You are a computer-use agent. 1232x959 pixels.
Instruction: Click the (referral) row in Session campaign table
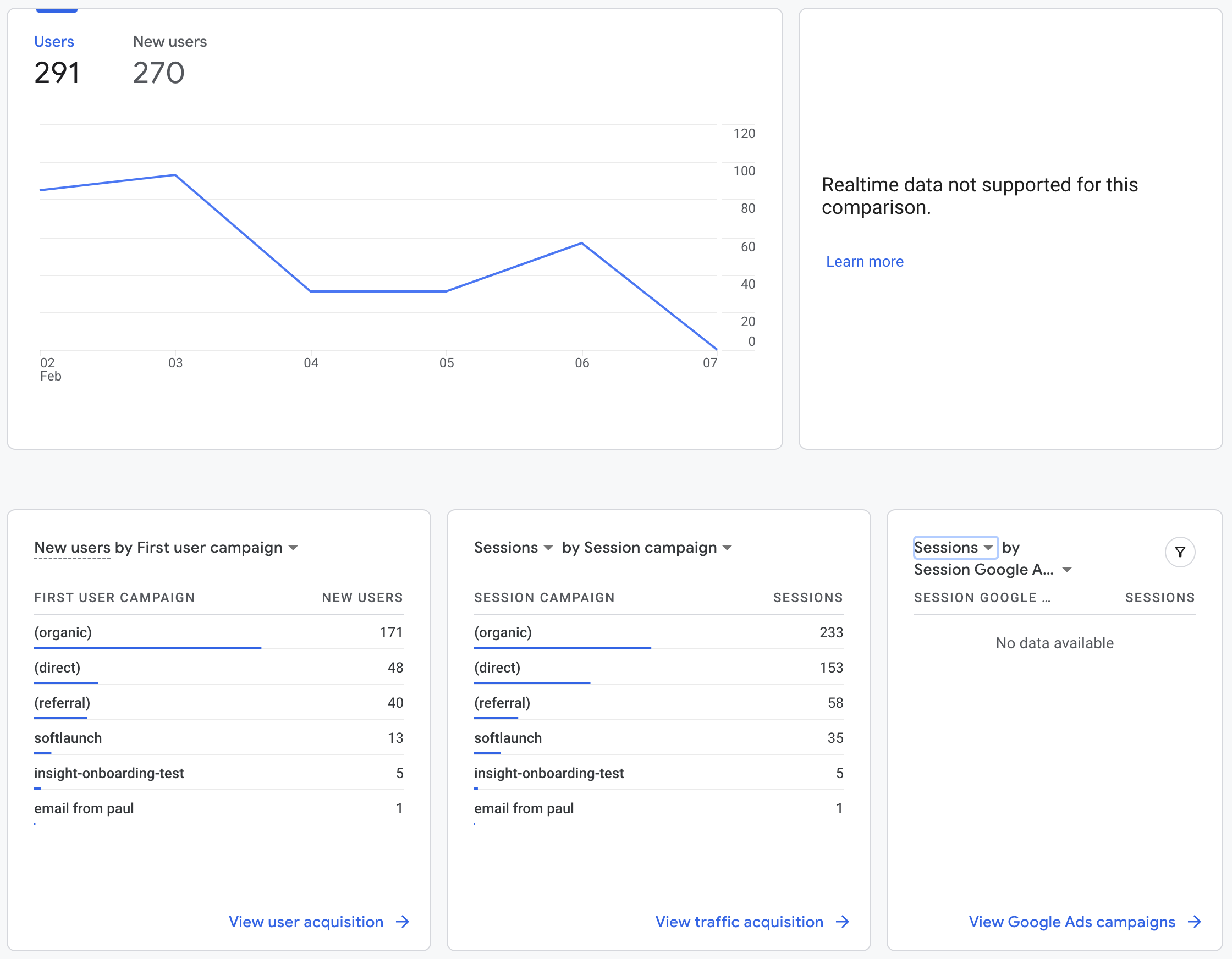658,703
